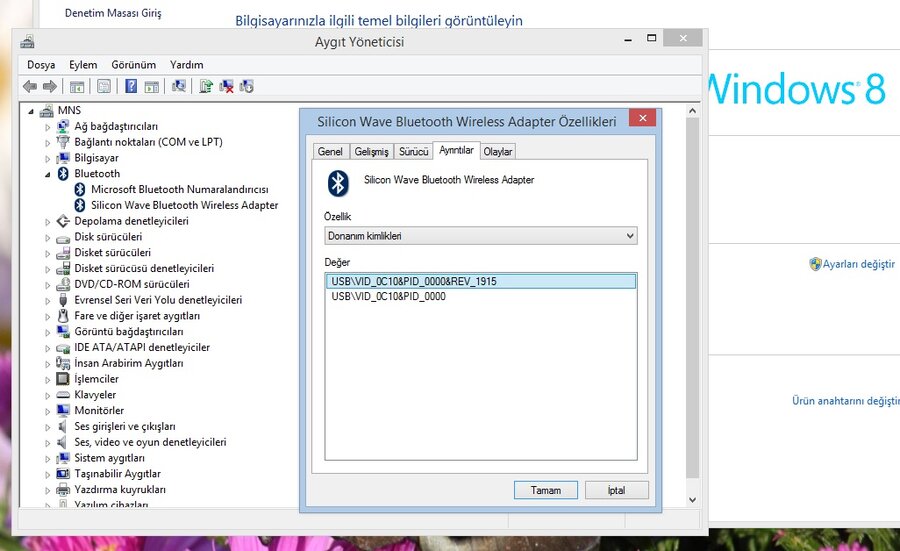Viewport: 900px width, 551px height.
Task: Switch to the Olaylar tab
Action: [x=498, y=152]
